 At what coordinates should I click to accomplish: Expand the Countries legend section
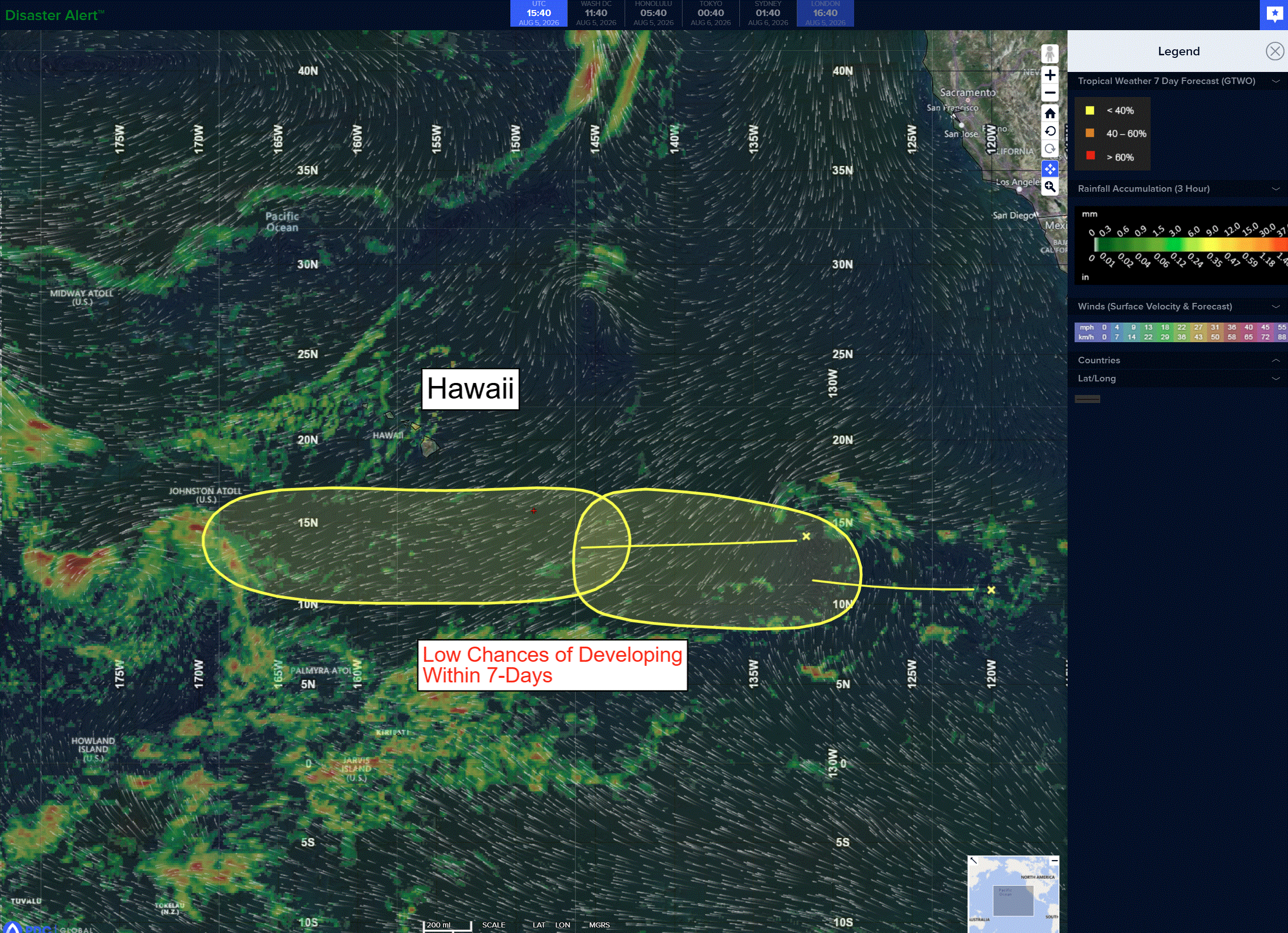1275,361
